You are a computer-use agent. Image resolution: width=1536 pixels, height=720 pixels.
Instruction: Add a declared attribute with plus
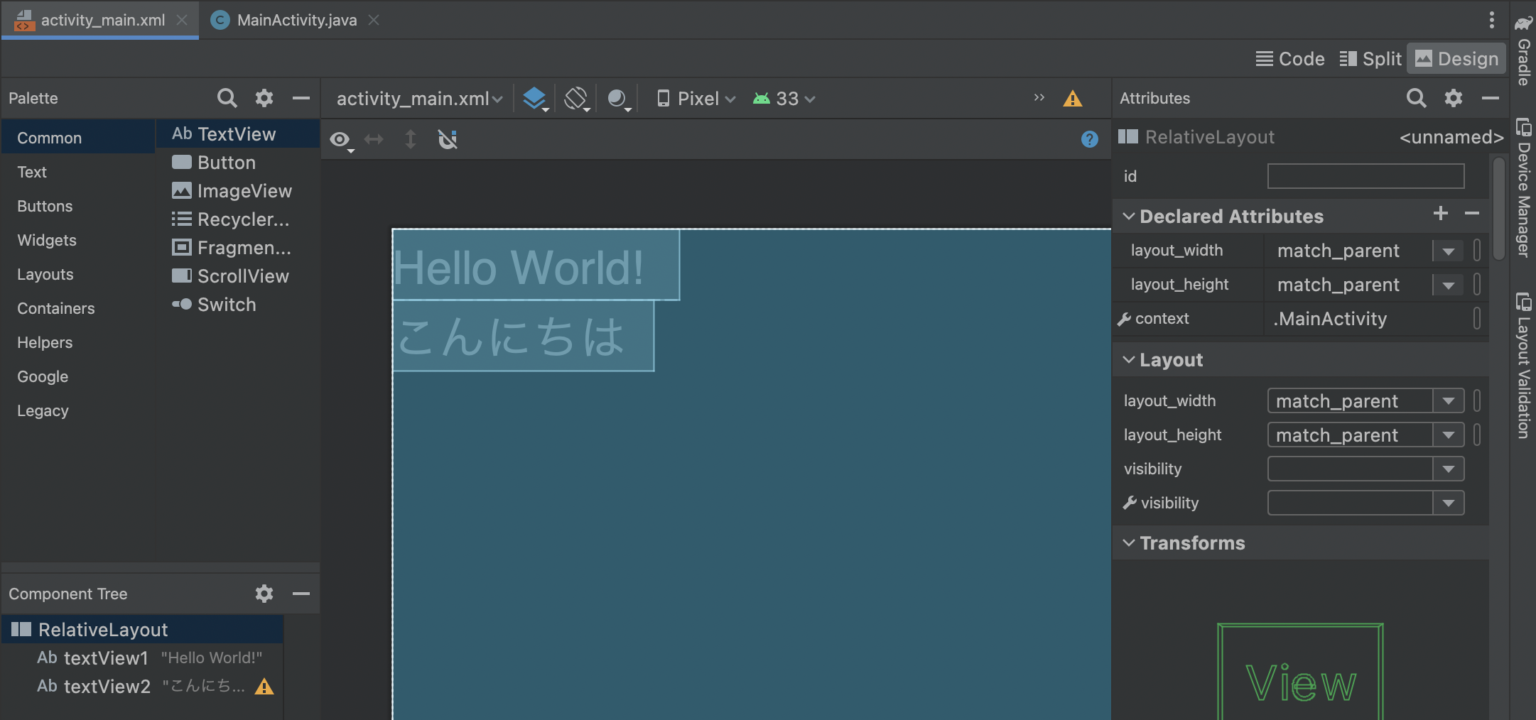click(1440, 213)
